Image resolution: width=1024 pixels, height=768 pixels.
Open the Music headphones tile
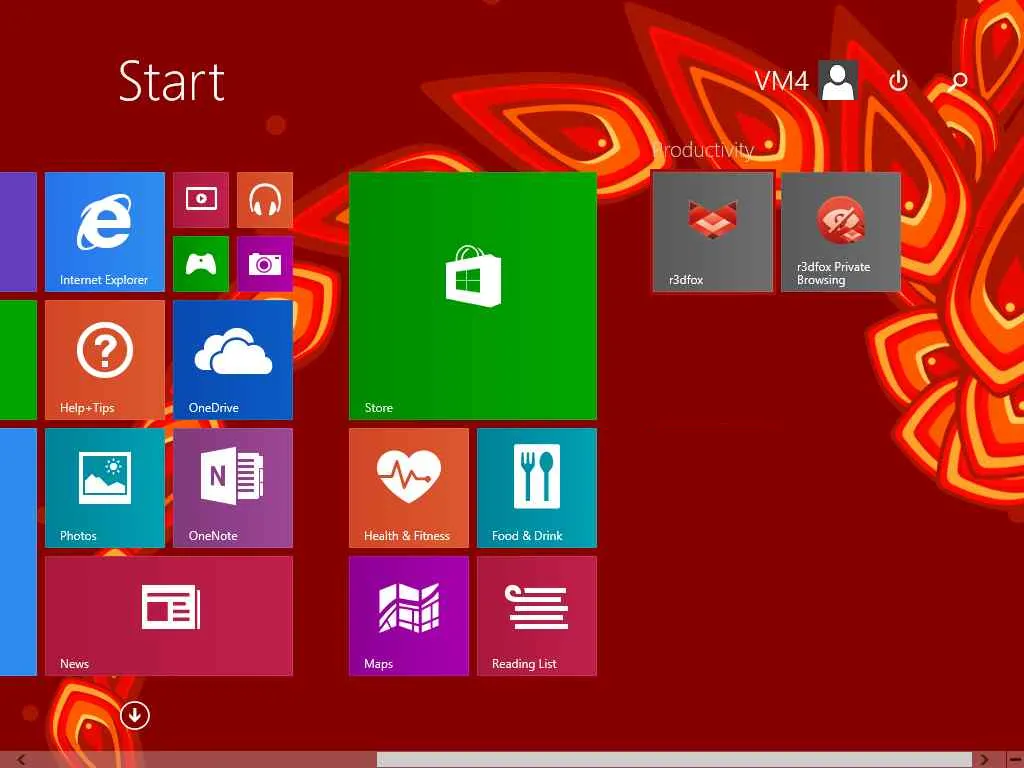coord(264,200)
